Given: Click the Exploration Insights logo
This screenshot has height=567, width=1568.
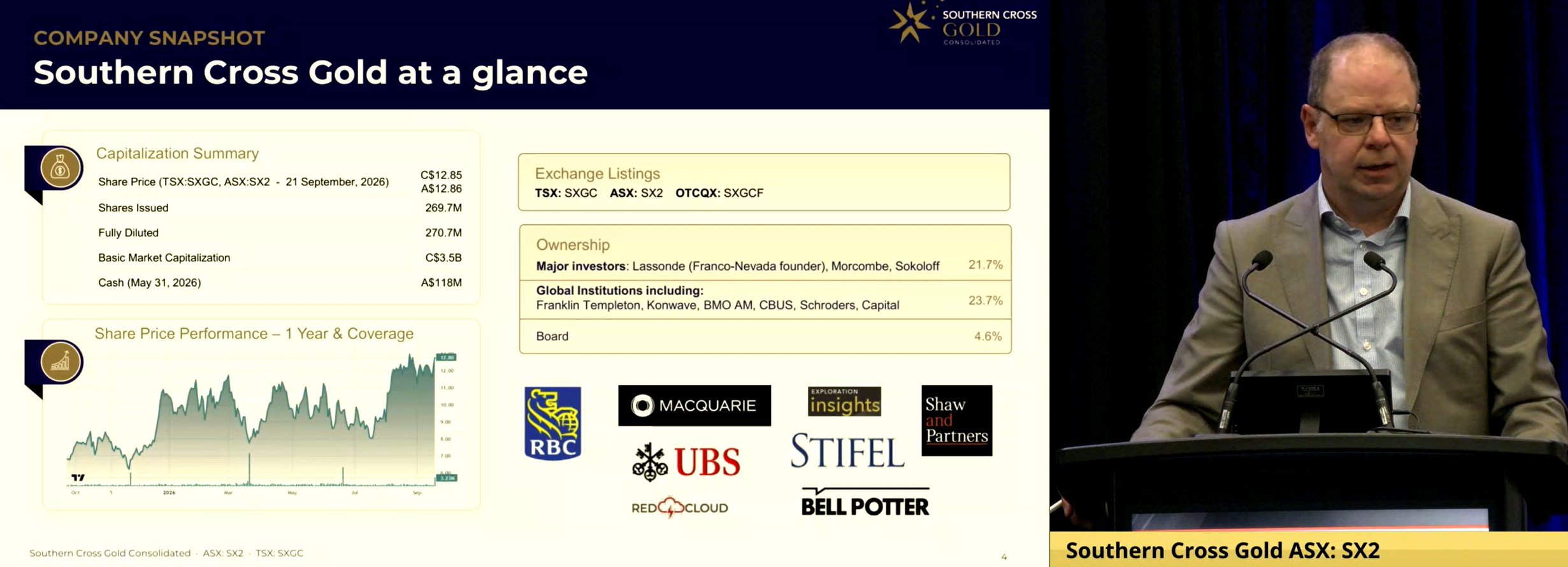Looking at the screenshot, I should (844, 401).
